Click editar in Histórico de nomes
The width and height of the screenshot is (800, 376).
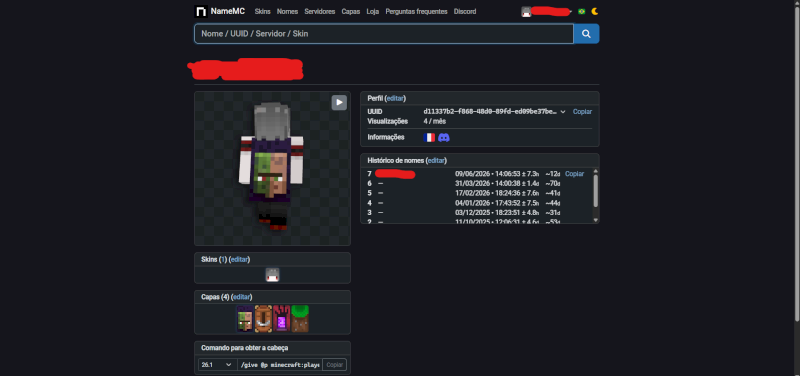coord(436,160)
